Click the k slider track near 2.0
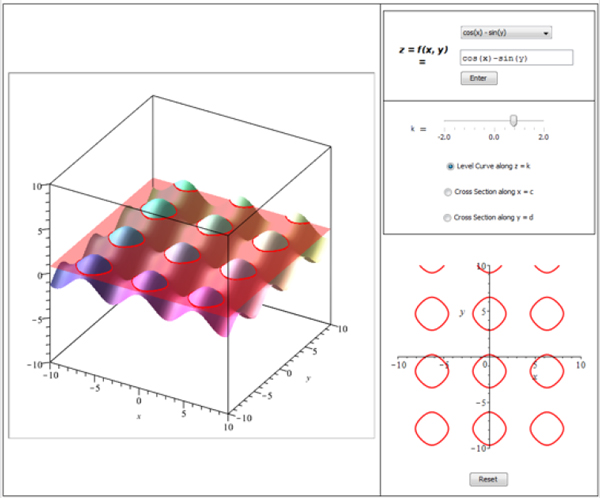Viewport: 600px width, 498px height. (541, 121)
